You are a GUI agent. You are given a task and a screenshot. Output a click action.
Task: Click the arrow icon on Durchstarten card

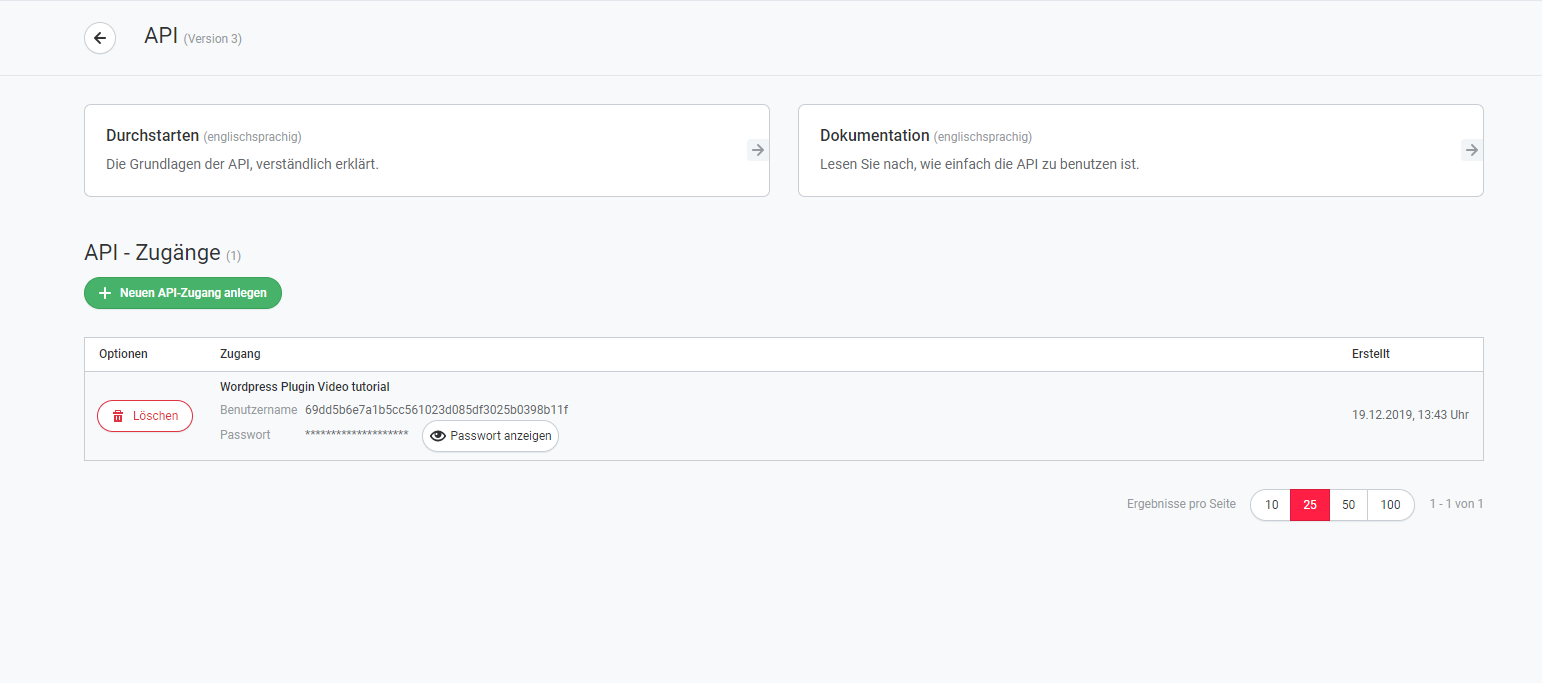pos(758,150)
